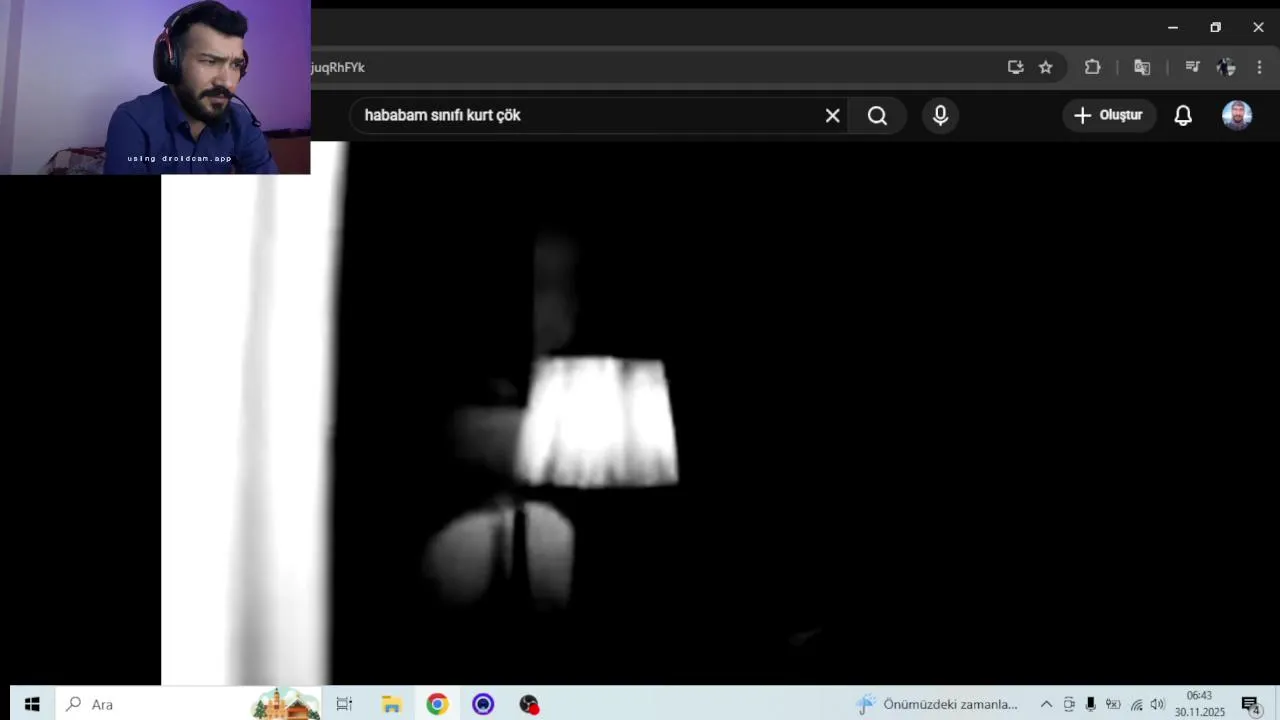The height and width of the screenshot is (720, 1280).
Task: Open the Chrome extensions puzzle menu
Action: [x=1092, y=67]
